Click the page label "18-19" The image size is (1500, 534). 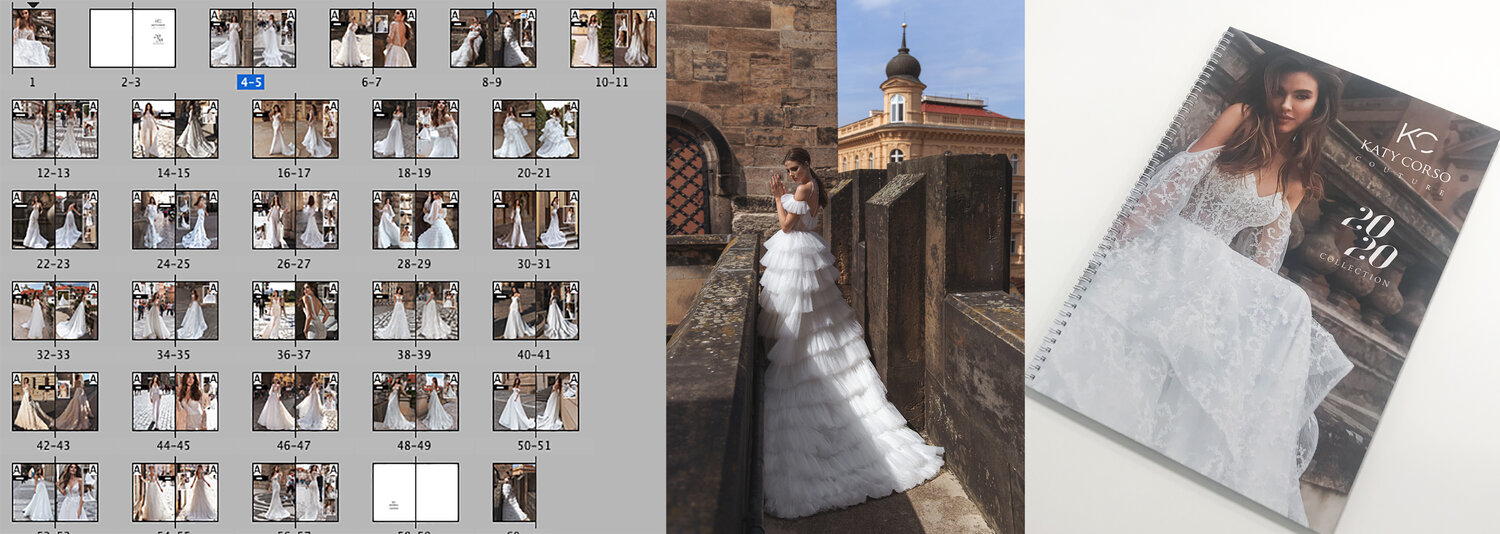414,173
